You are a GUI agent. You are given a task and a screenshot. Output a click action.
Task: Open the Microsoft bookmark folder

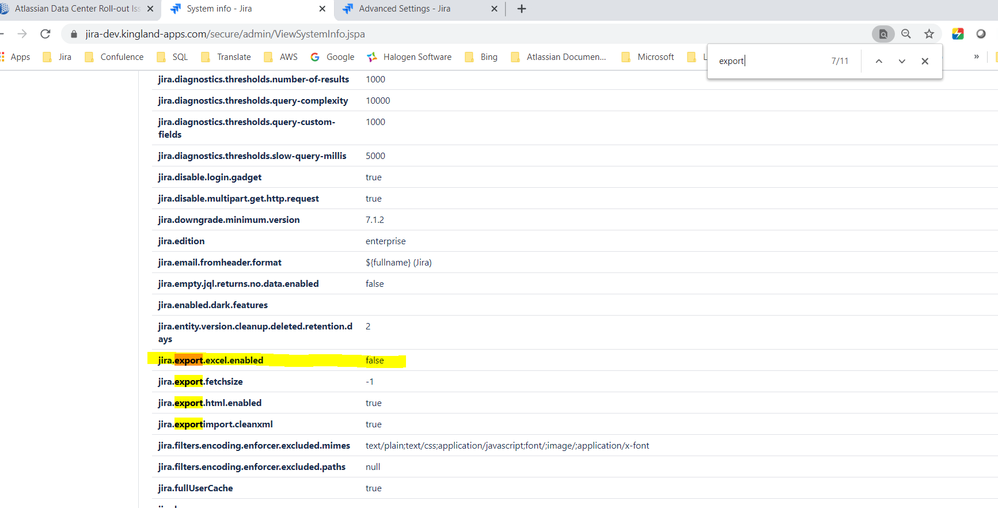tap(648, 57)
